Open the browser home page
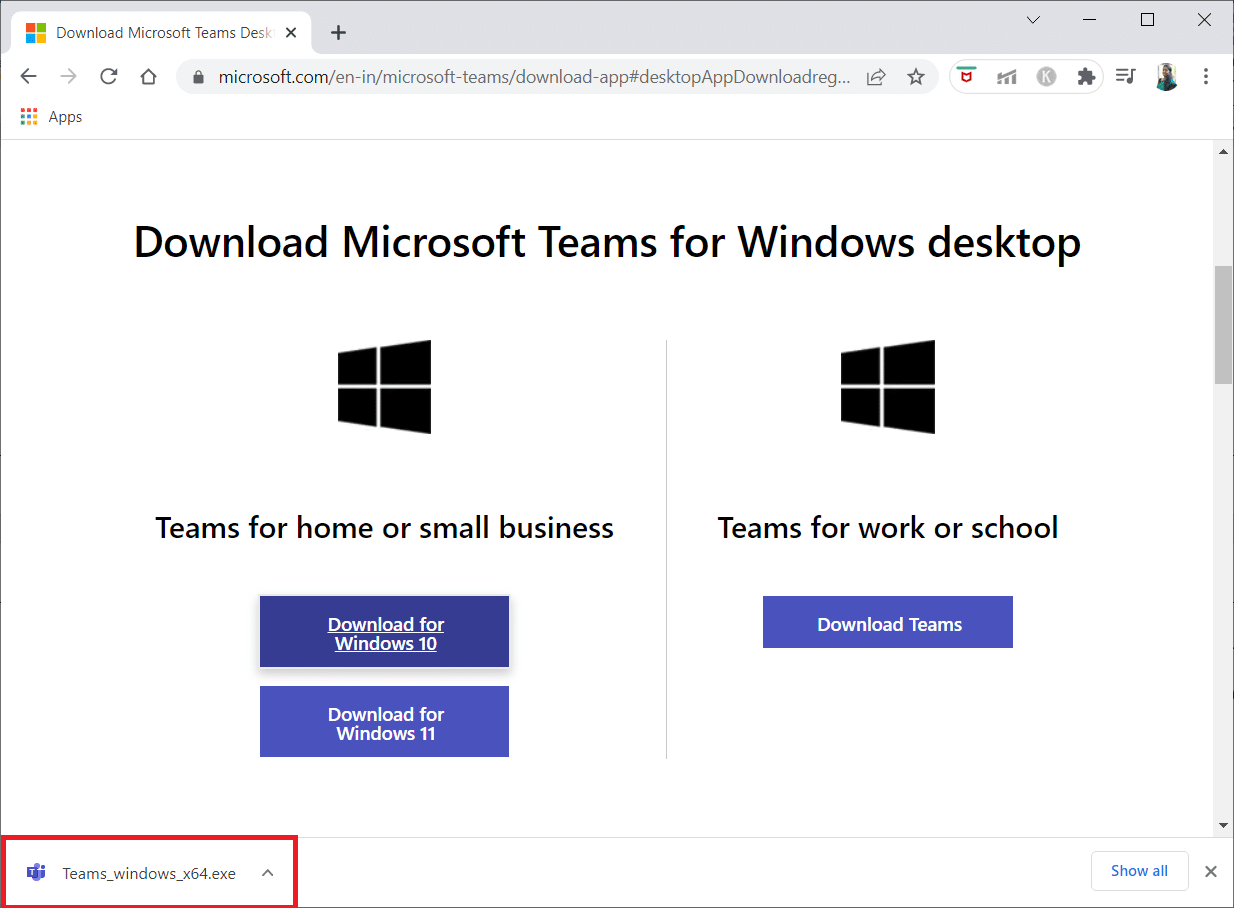Screen dimensions: 1234x908 148,77
